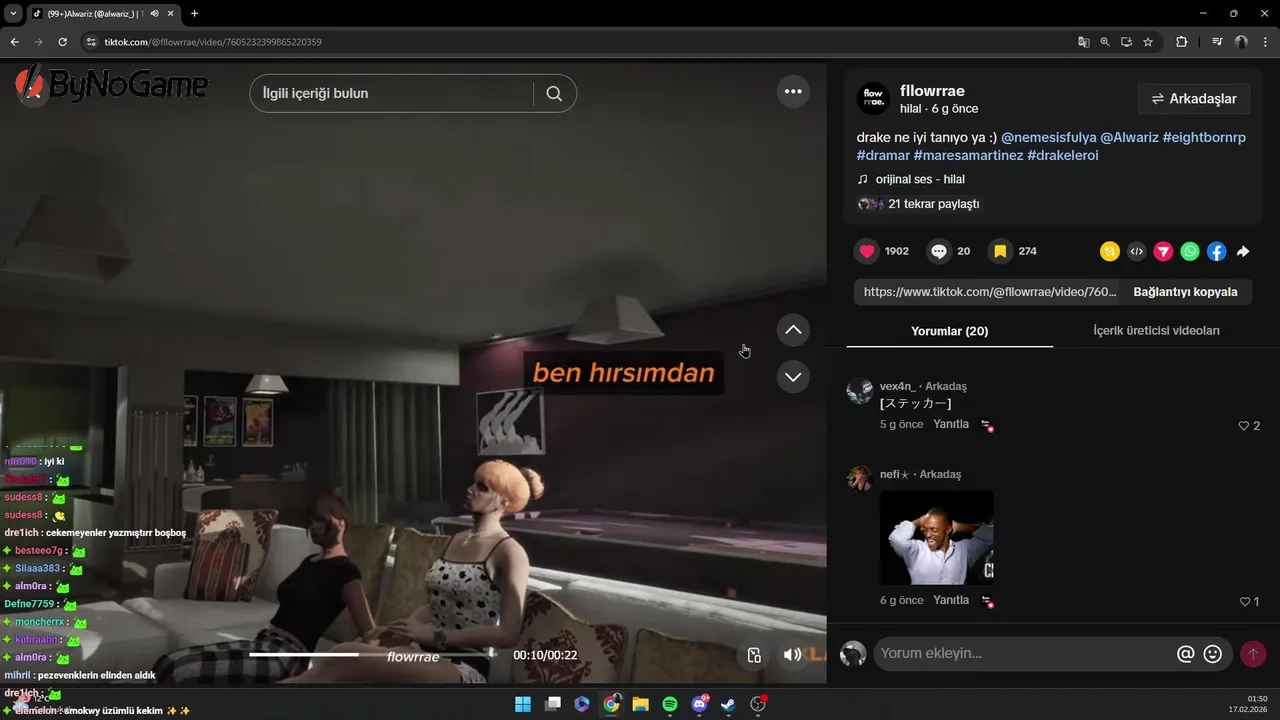This screenshot has width=1280, height=720.
Task: Click Bağlantıyı kopyala to copy link
Action: click(1185, 292)
